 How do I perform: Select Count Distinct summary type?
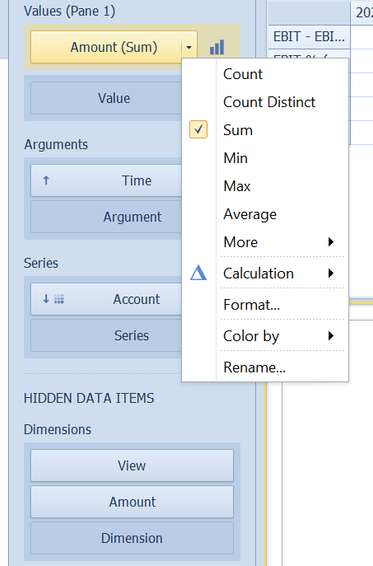pos(265,102)
